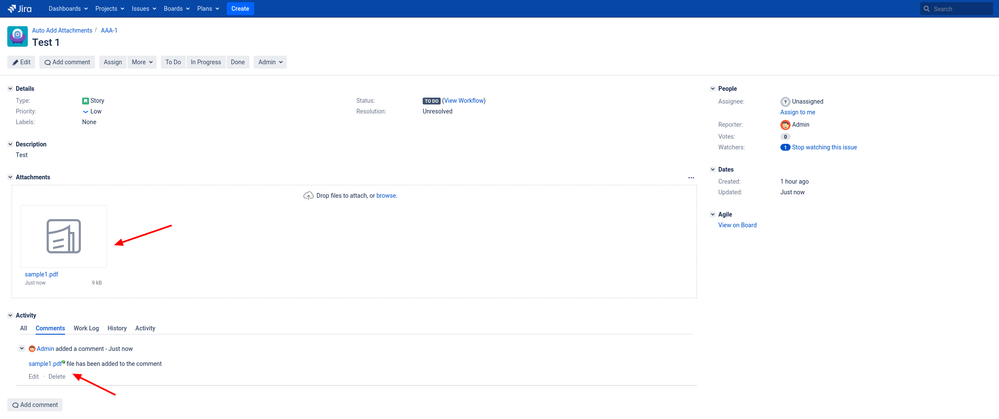The height and width of the screenshot is (419, 999).
Task: Click the View on Board link
Action: 737,225
